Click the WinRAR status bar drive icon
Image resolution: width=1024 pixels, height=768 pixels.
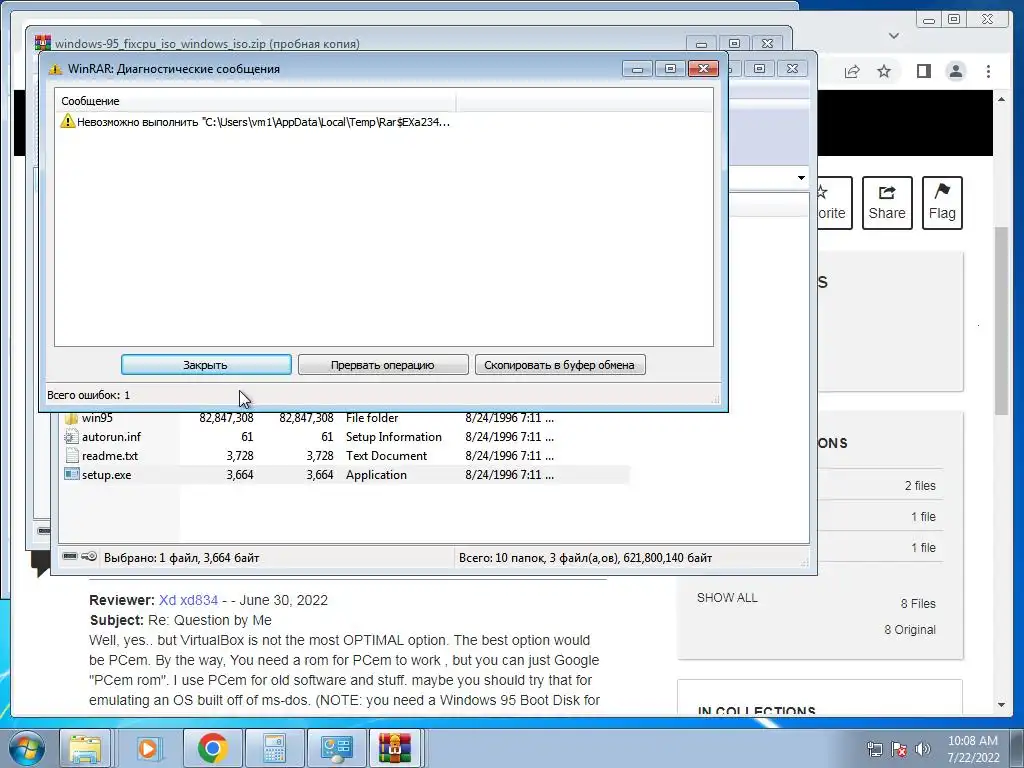[70, 556]
